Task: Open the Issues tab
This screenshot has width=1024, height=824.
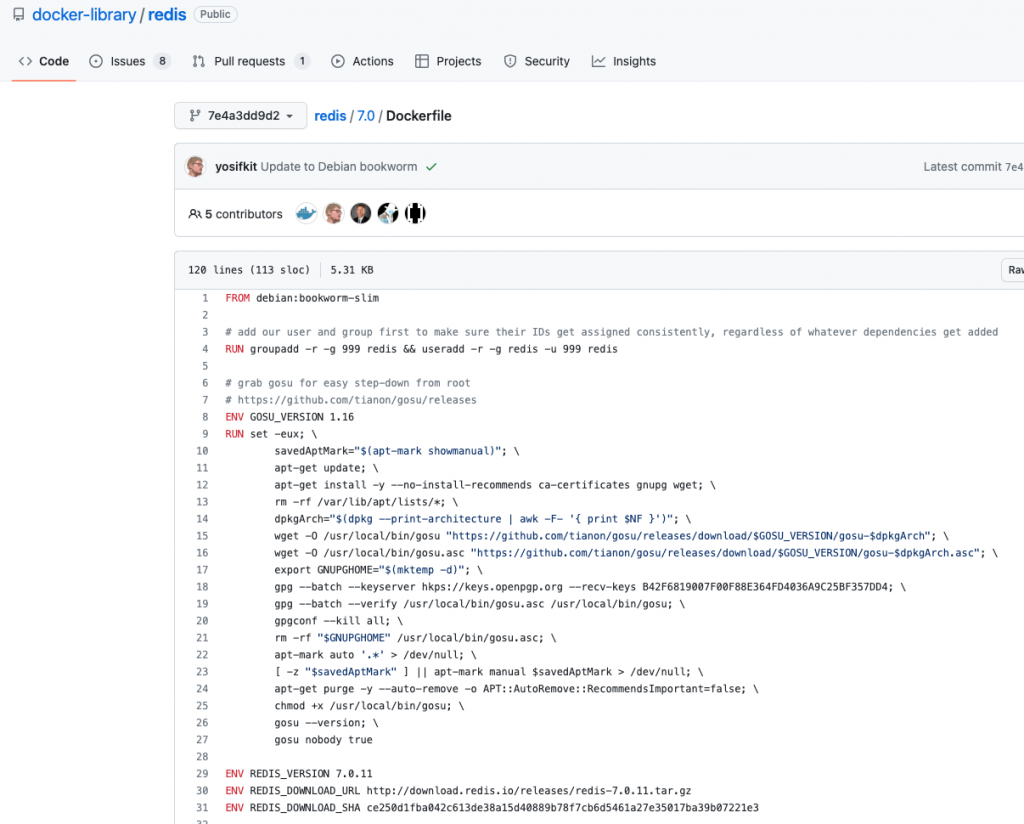Action: point(129,61)
